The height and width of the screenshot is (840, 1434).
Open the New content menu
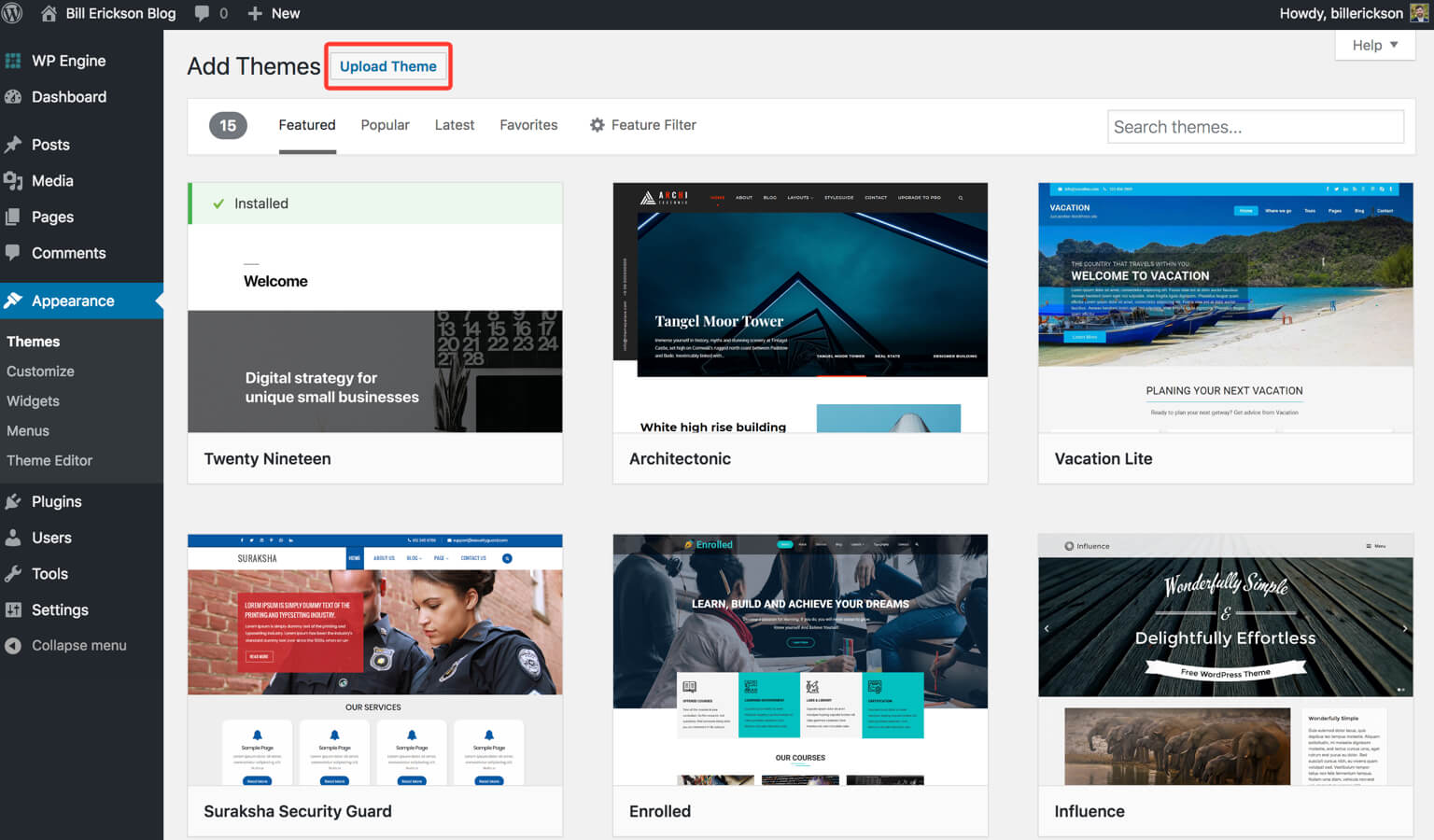(x=274, y=13)
